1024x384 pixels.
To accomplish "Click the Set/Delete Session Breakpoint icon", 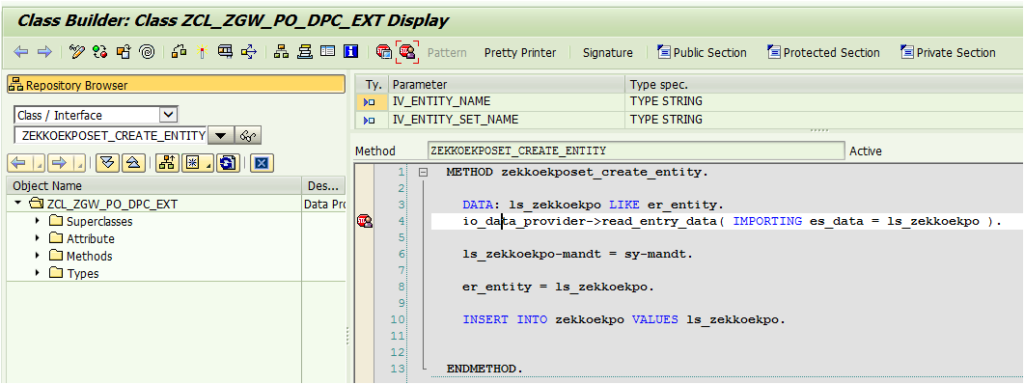I will coord(384,53).
